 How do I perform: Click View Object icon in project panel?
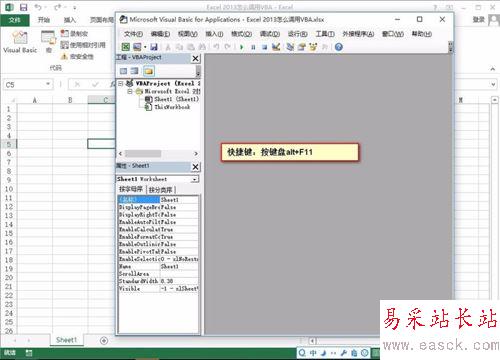point(135,71)
